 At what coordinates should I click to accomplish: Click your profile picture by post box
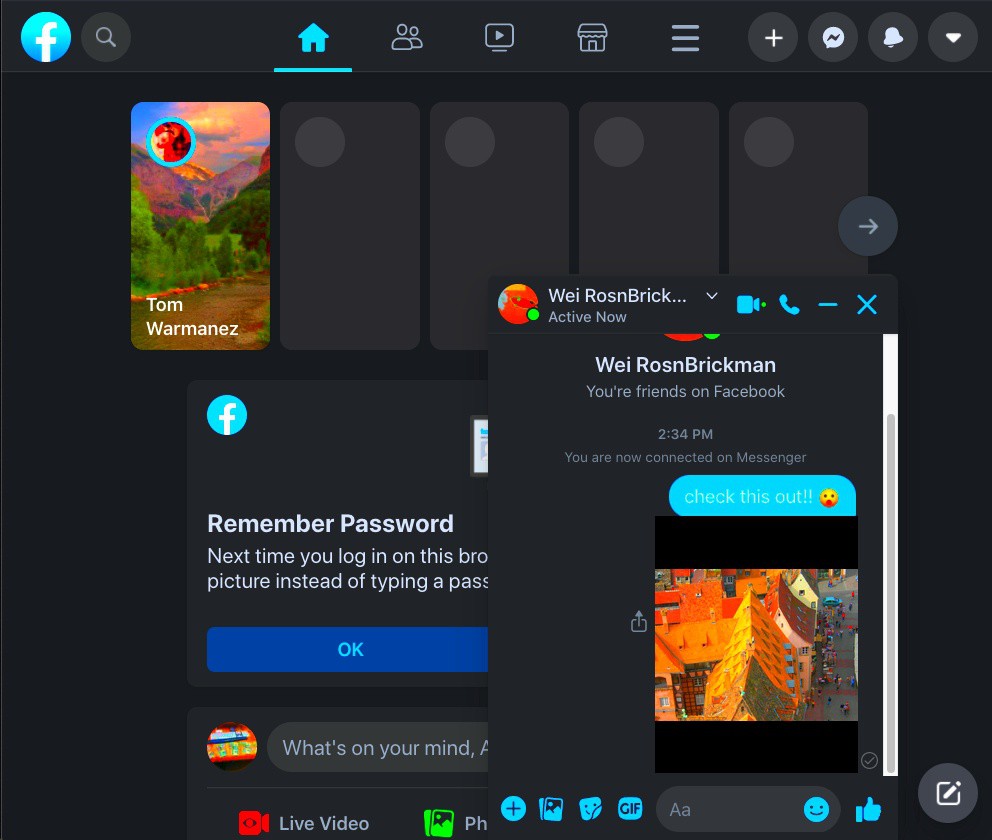(232, 747)
